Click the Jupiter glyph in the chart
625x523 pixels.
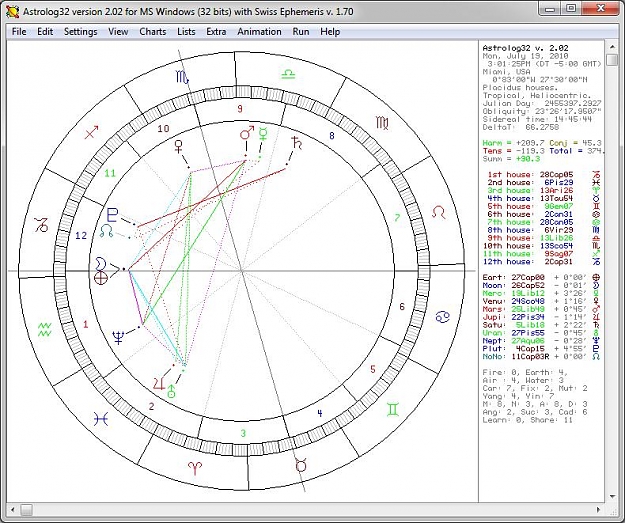159,383
